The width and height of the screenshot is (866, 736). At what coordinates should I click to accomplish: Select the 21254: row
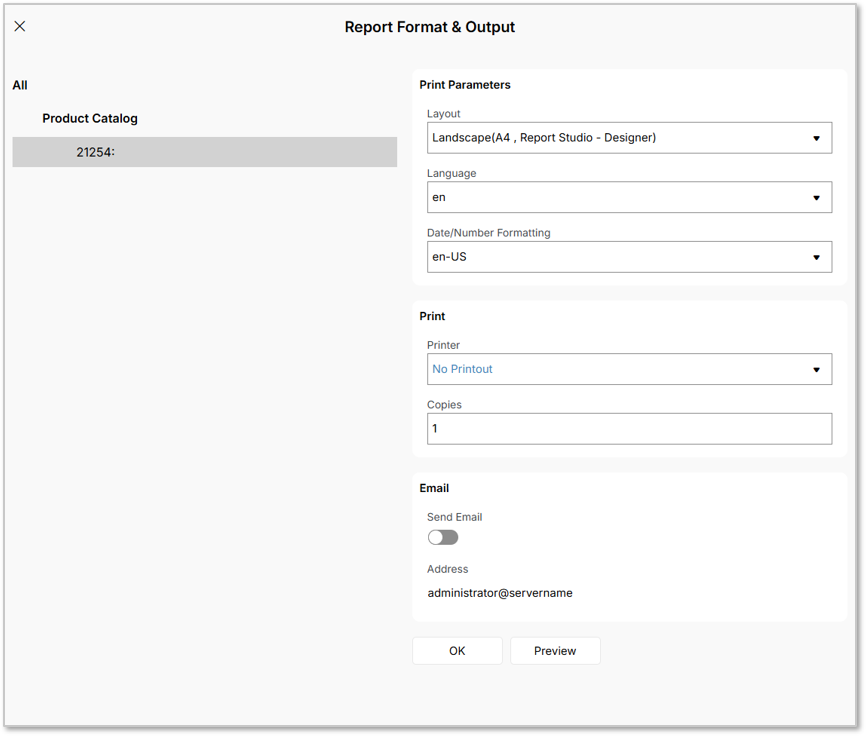click(204, 152)
